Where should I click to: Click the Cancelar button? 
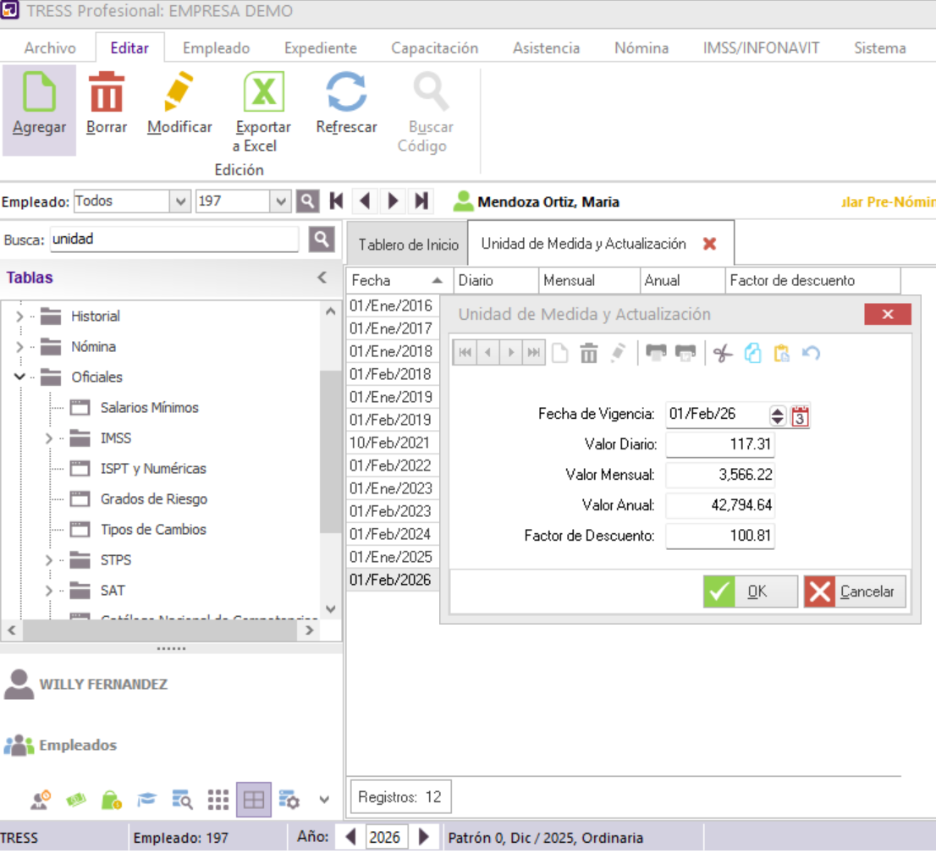pos(855,591)
